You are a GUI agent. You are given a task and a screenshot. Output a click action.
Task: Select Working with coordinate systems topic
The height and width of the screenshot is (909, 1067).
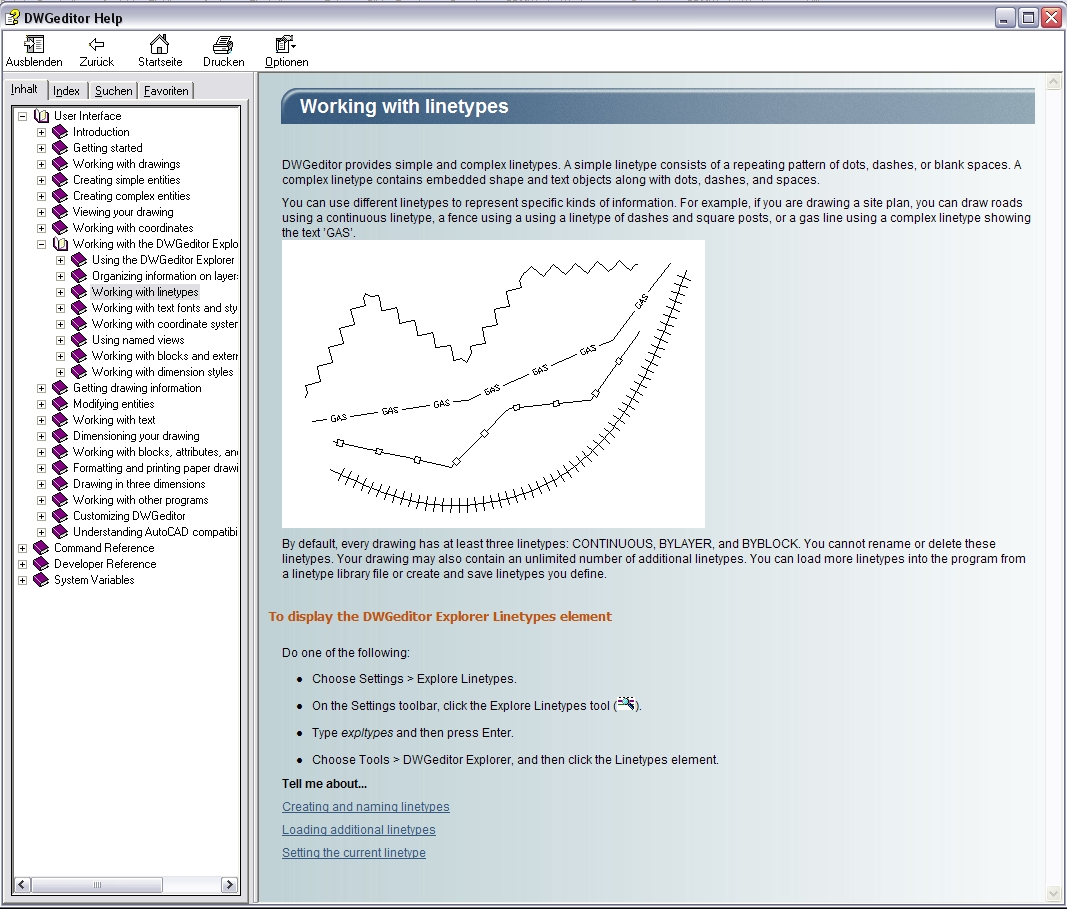point(165,324)
